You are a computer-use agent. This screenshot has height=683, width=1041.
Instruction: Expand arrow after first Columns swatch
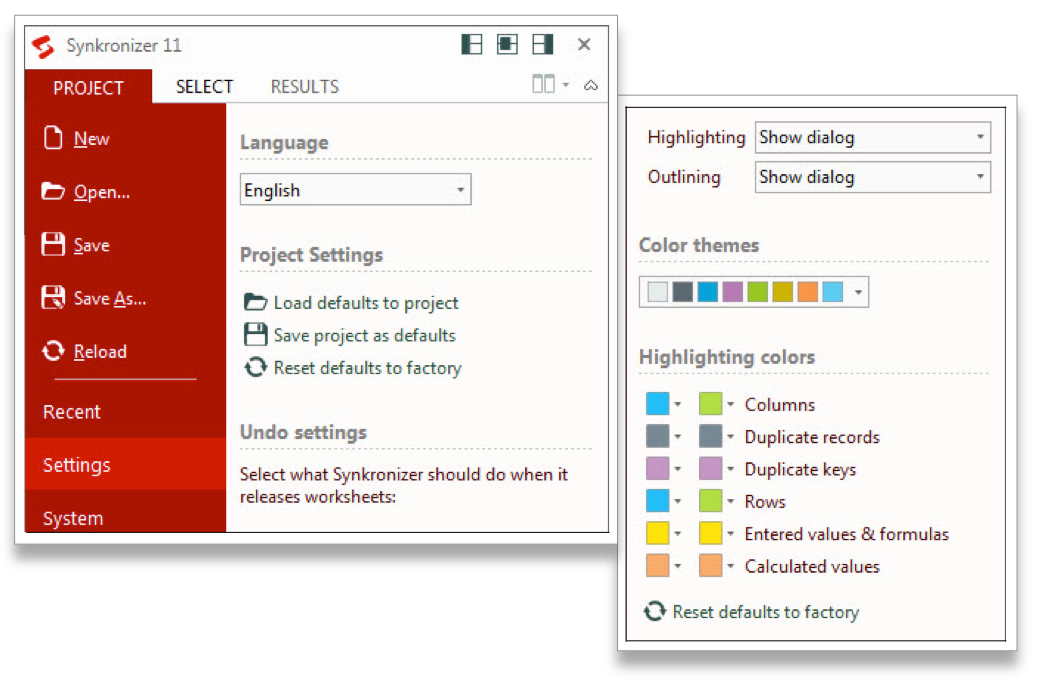(x=678, y=404)
